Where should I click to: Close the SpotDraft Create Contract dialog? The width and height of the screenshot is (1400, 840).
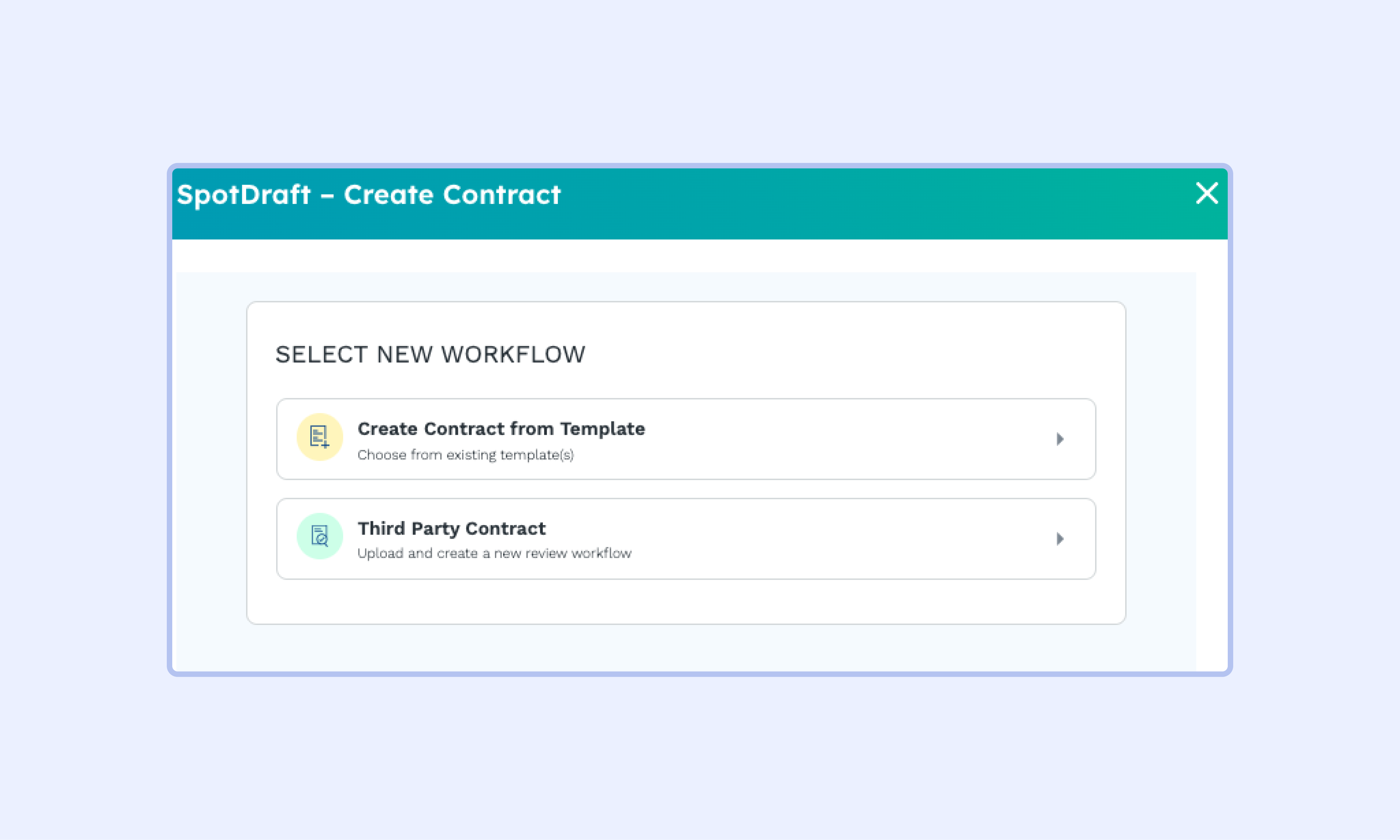(1207, 193)
